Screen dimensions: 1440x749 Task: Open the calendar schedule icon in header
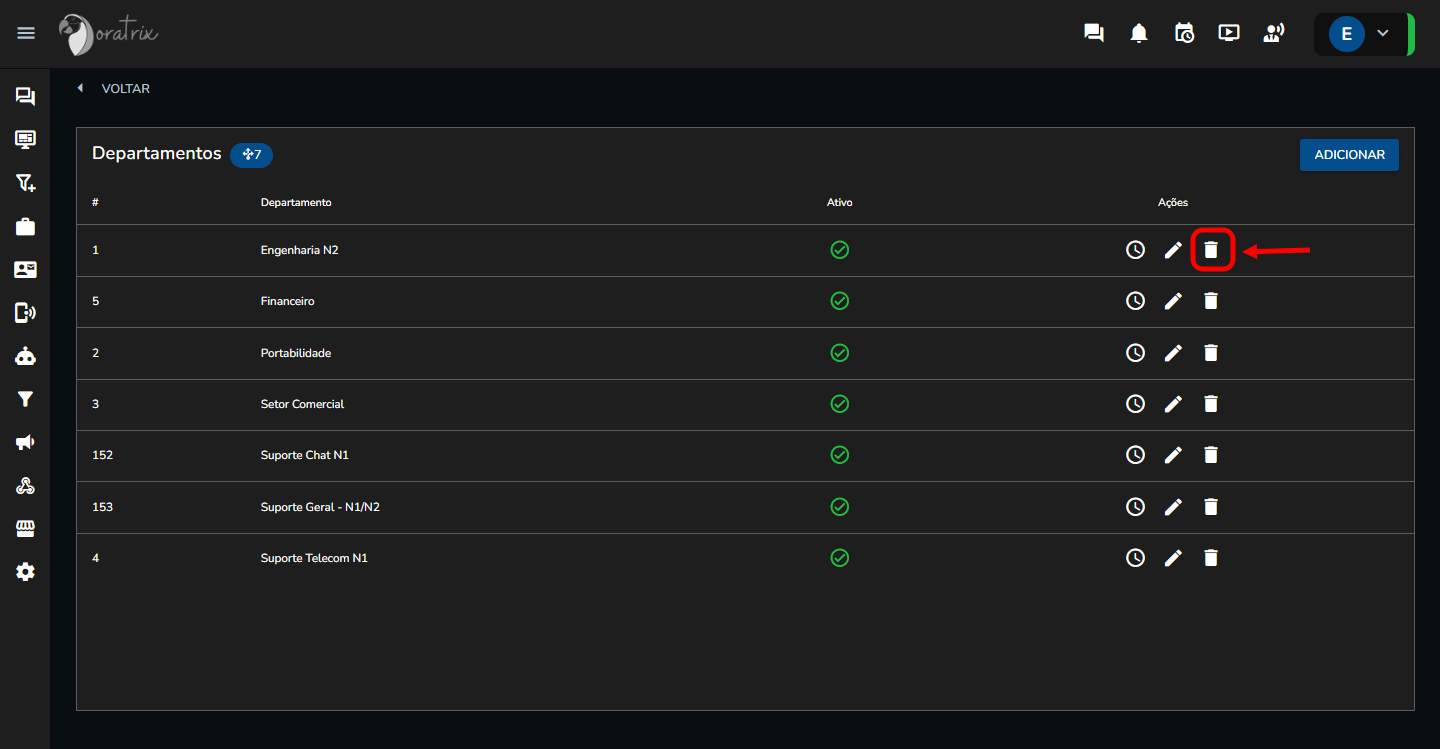click(x=1184, y=34)
